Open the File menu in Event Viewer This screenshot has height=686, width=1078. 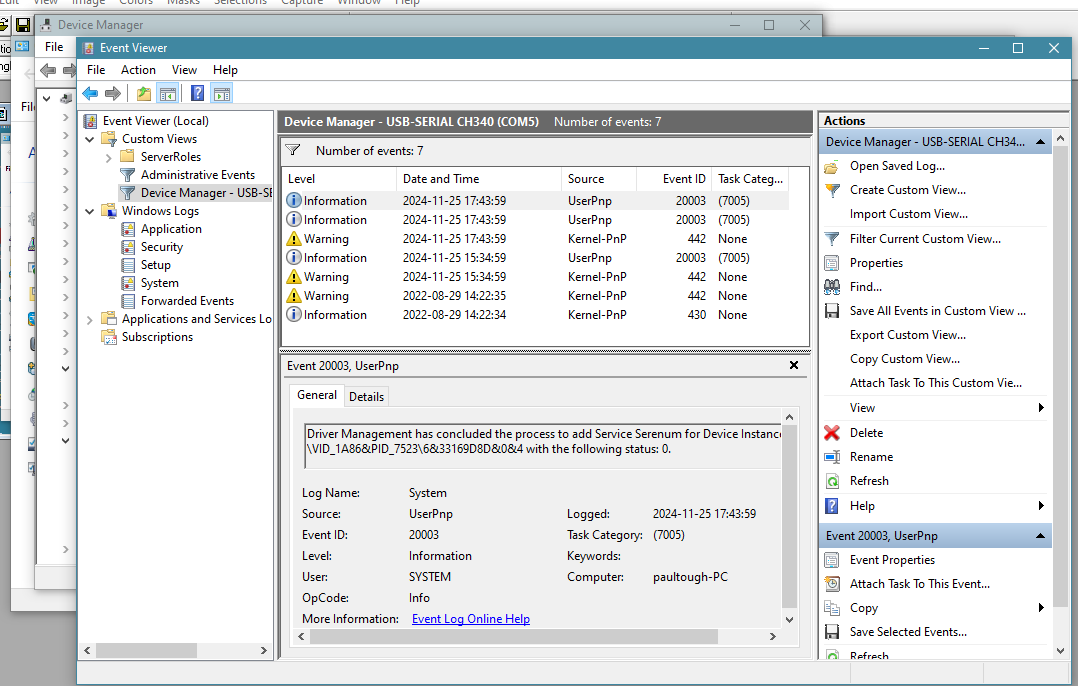[96, 69]
